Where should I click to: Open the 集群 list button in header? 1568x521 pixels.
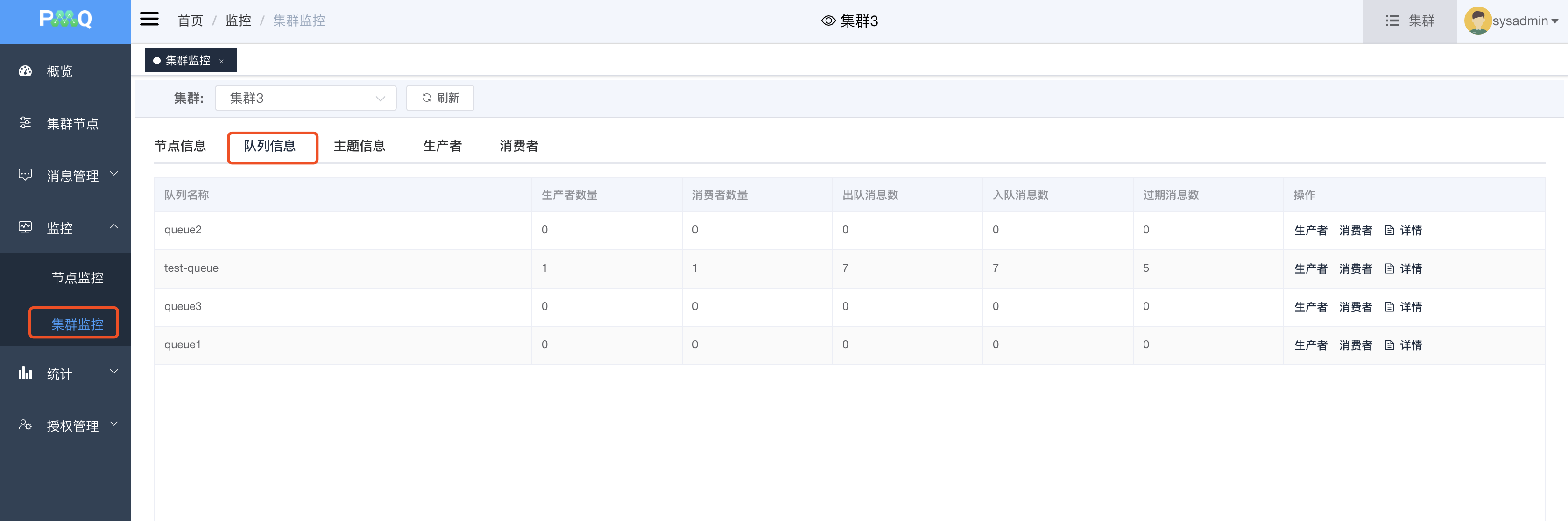(x=1409, y=21)
